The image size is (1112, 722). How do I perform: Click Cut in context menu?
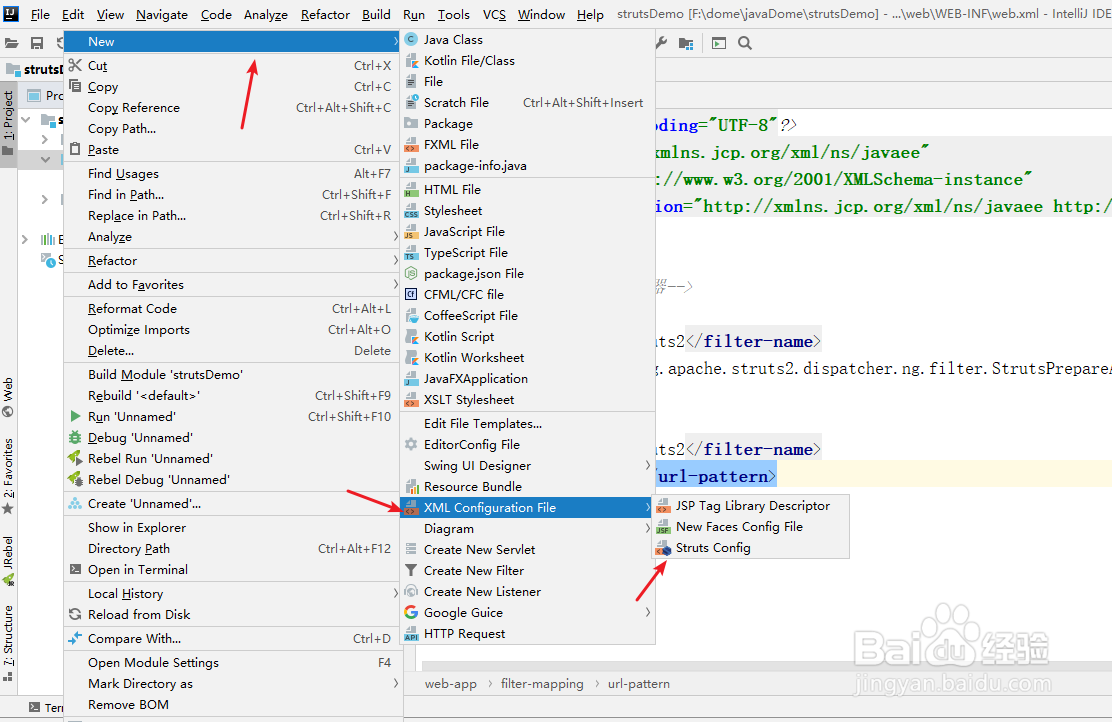point(233,66)
